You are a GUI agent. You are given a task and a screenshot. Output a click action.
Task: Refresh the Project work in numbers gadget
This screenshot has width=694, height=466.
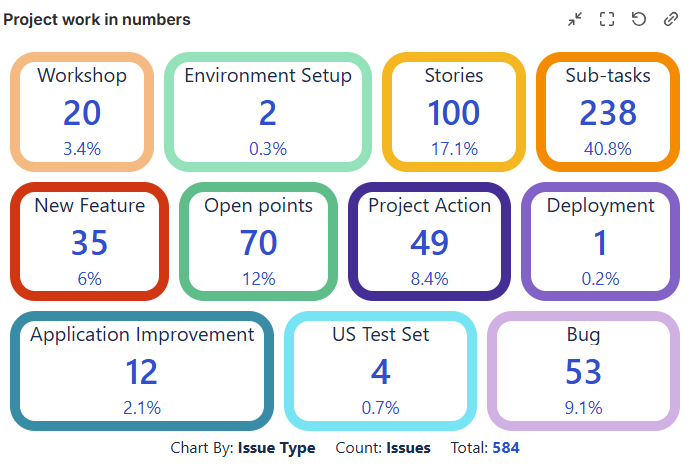click(x=638, y=20)
